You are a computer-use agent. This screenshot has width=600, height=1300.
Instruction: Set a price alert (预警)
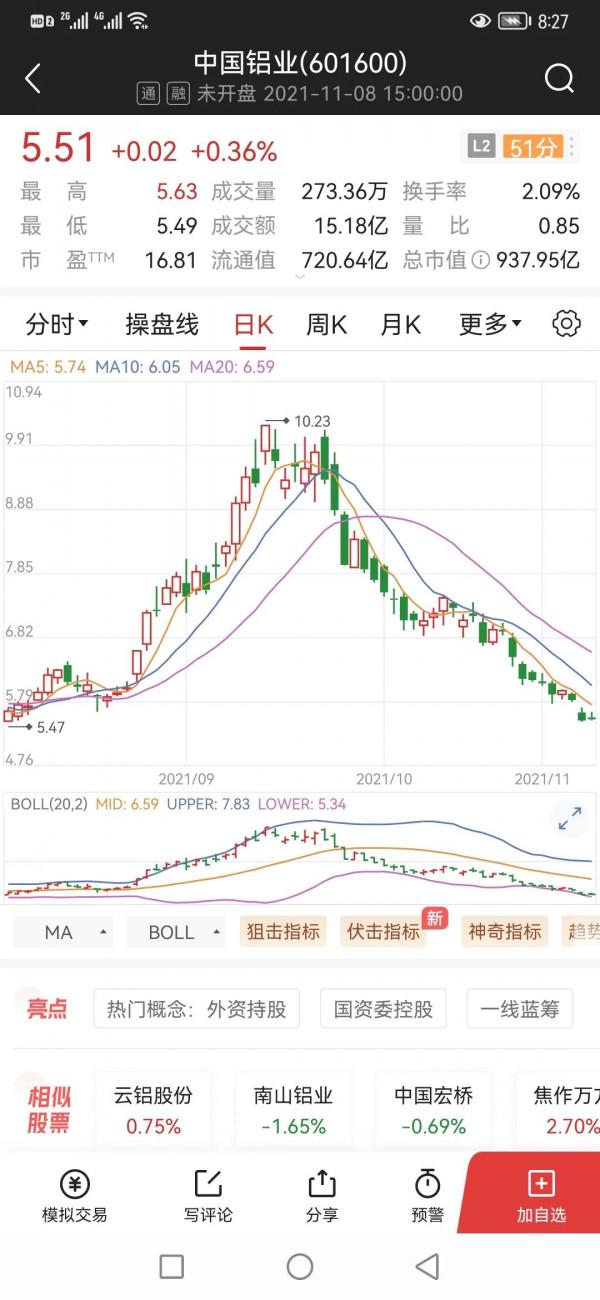pos(427,1196)
